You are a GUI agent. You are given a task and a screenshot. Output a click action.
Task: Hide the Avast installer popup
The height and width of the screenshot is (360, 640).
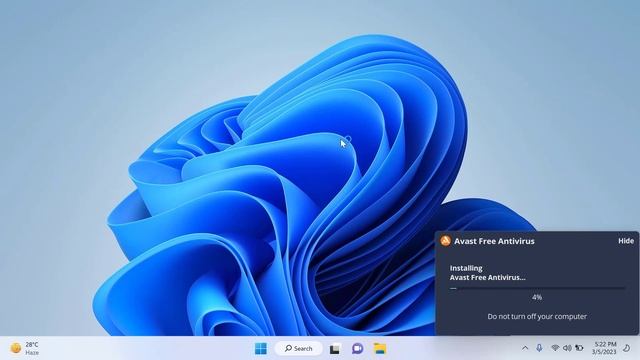pos(626,241)
